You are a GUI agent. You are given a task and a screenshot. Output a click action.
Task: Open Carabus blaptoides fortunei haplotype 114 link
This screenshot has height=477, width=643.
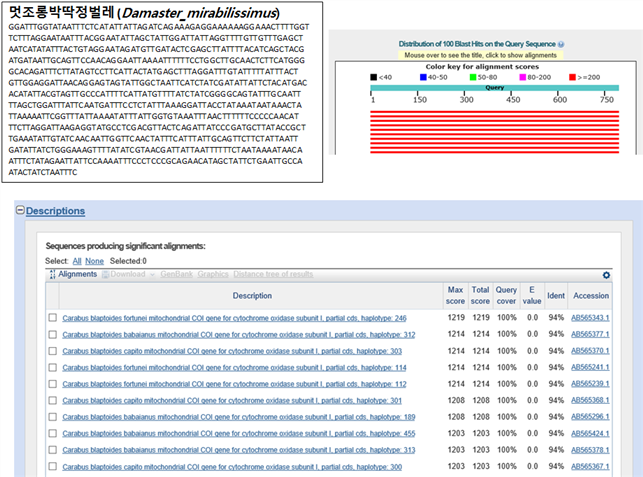[234, 367]
